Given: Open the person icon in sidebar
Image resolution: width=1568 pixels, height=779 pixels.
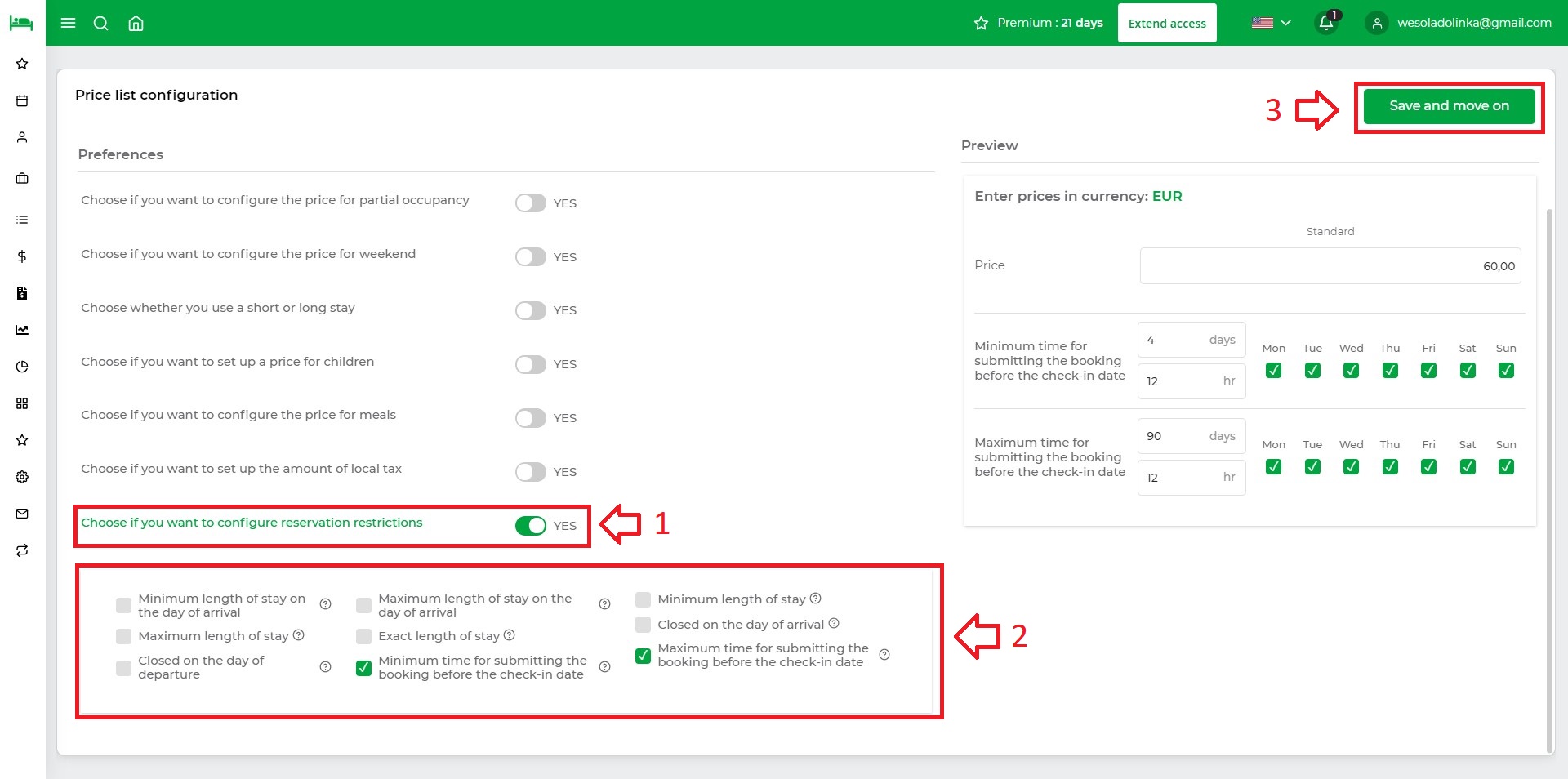Looking at the screenshot, I should [22, 137].
